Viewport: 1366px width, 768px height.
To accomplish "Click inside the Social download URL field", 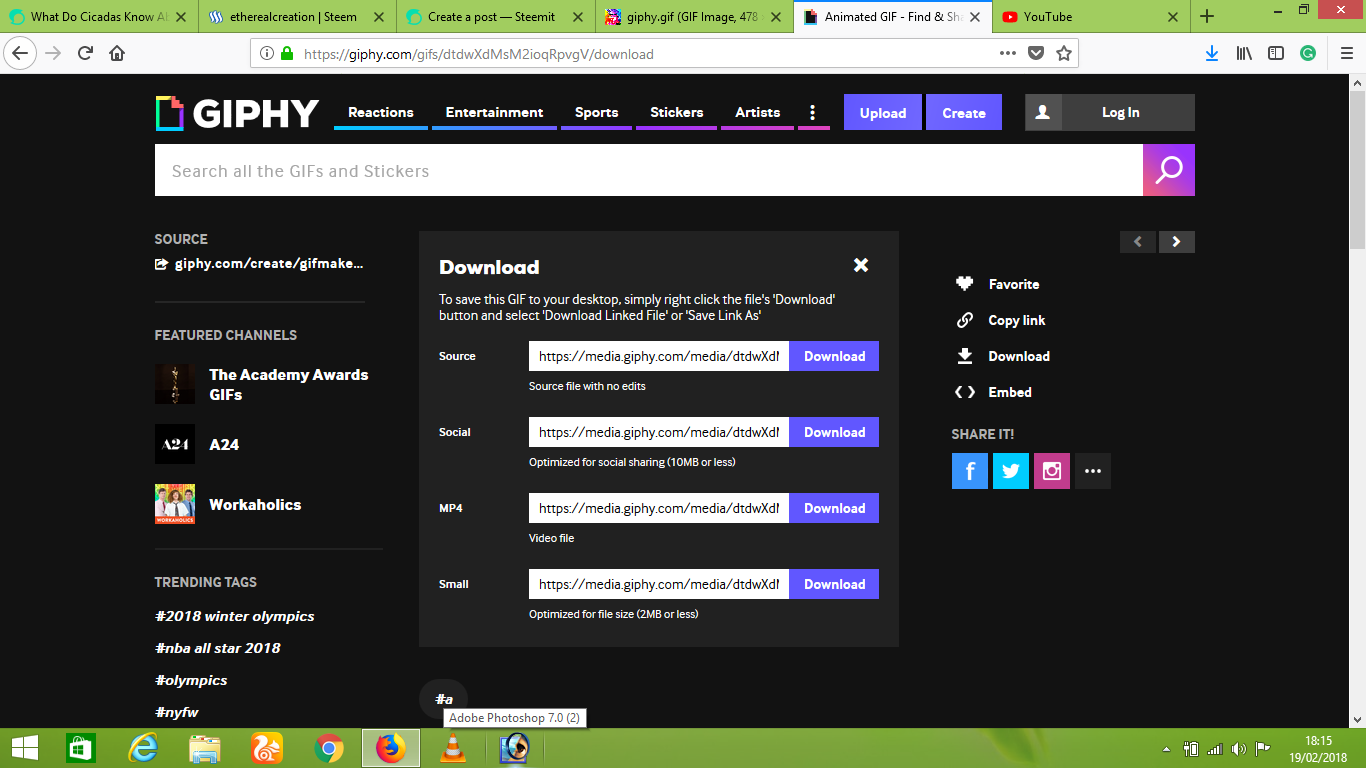I will (657, 432).
